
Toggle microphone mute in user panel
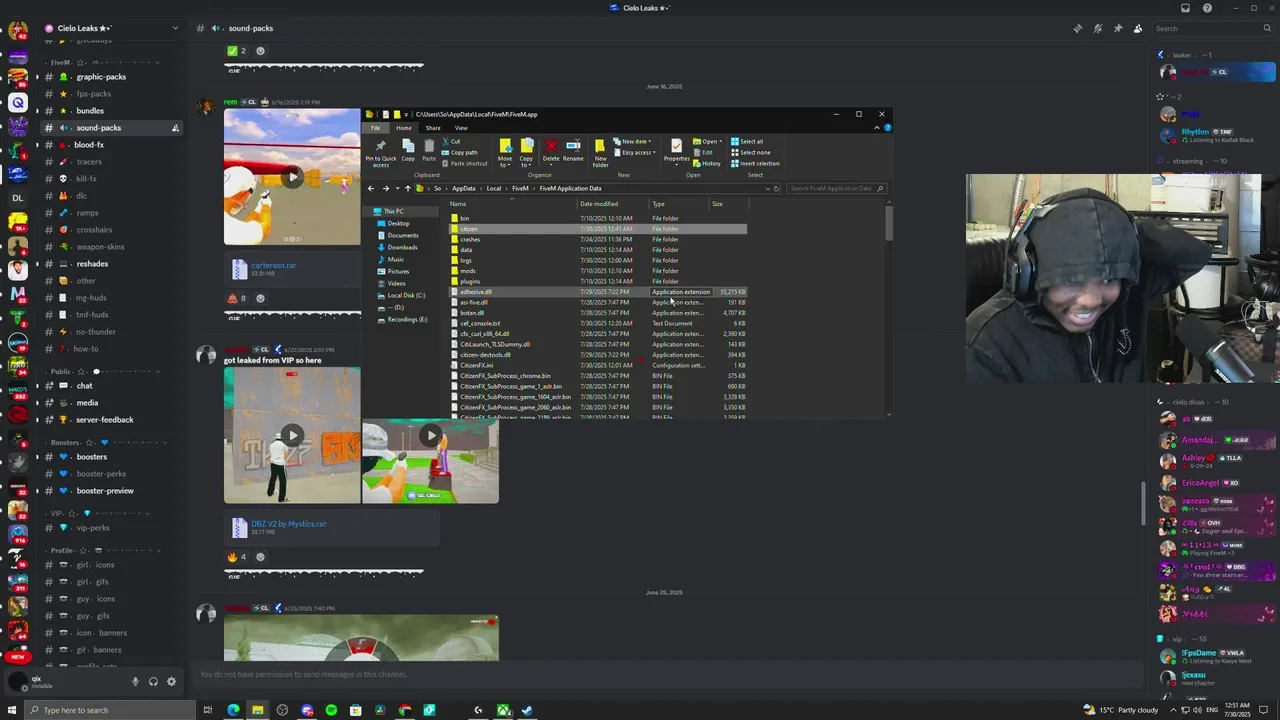point(135,682)
